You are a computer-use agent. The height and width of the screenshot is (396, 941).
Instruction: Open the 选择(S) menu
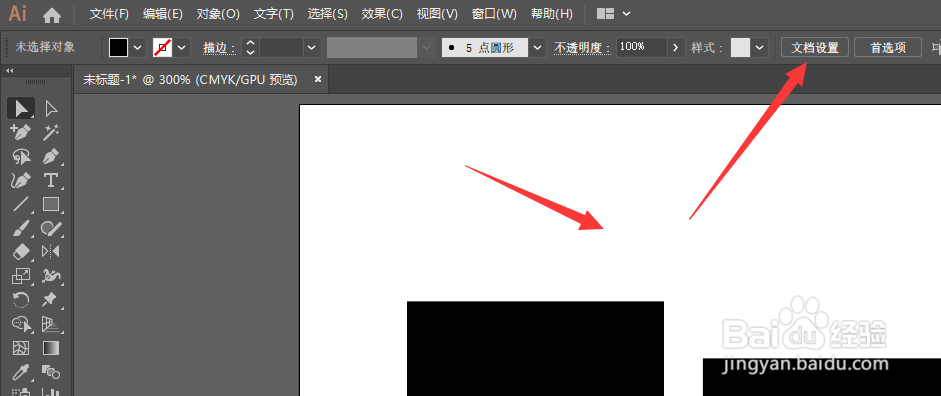[x=328, y=14]
